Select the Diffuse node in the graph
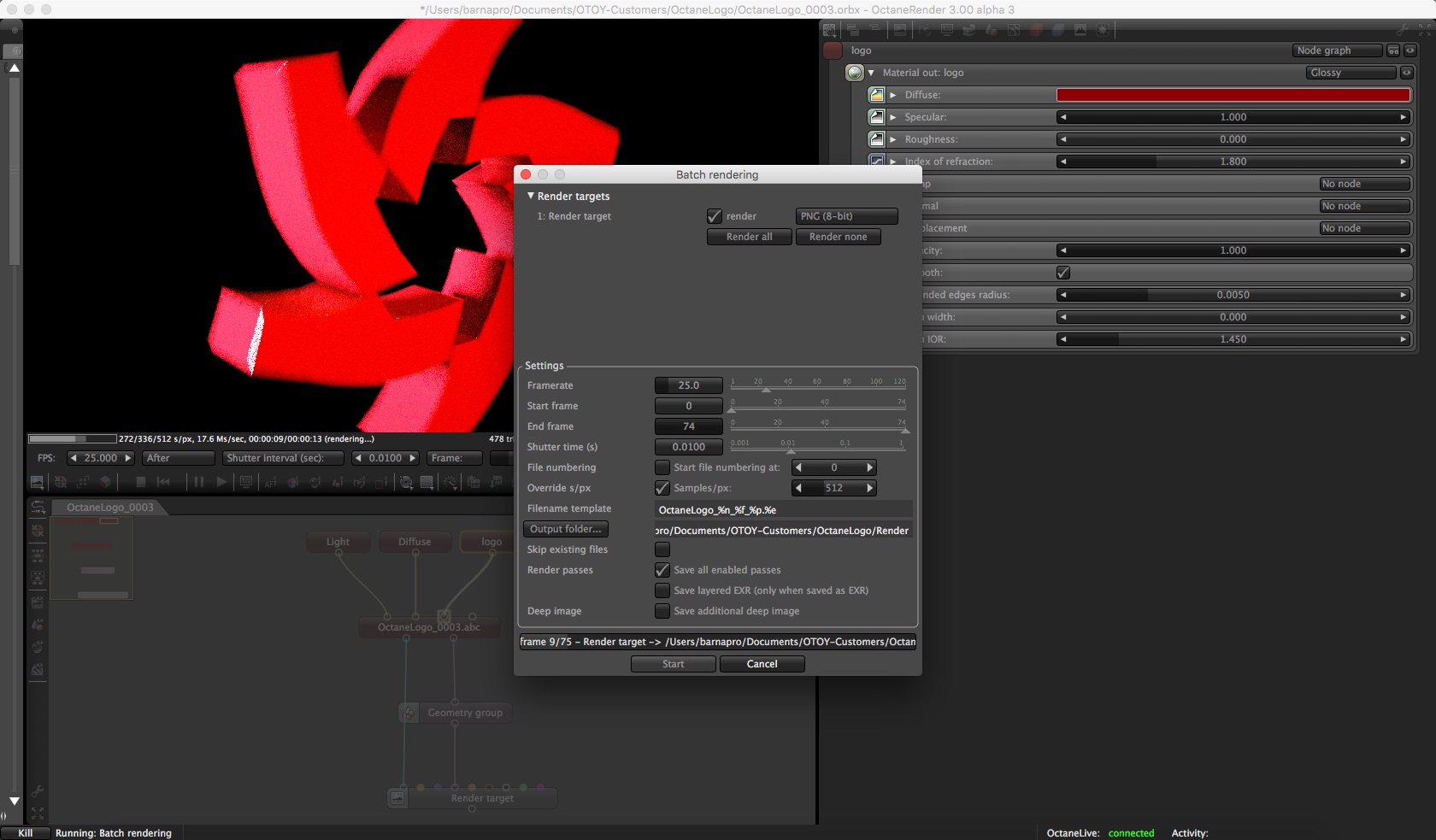The width and height of the screenshot is (1436, 840). coord(415,542)
